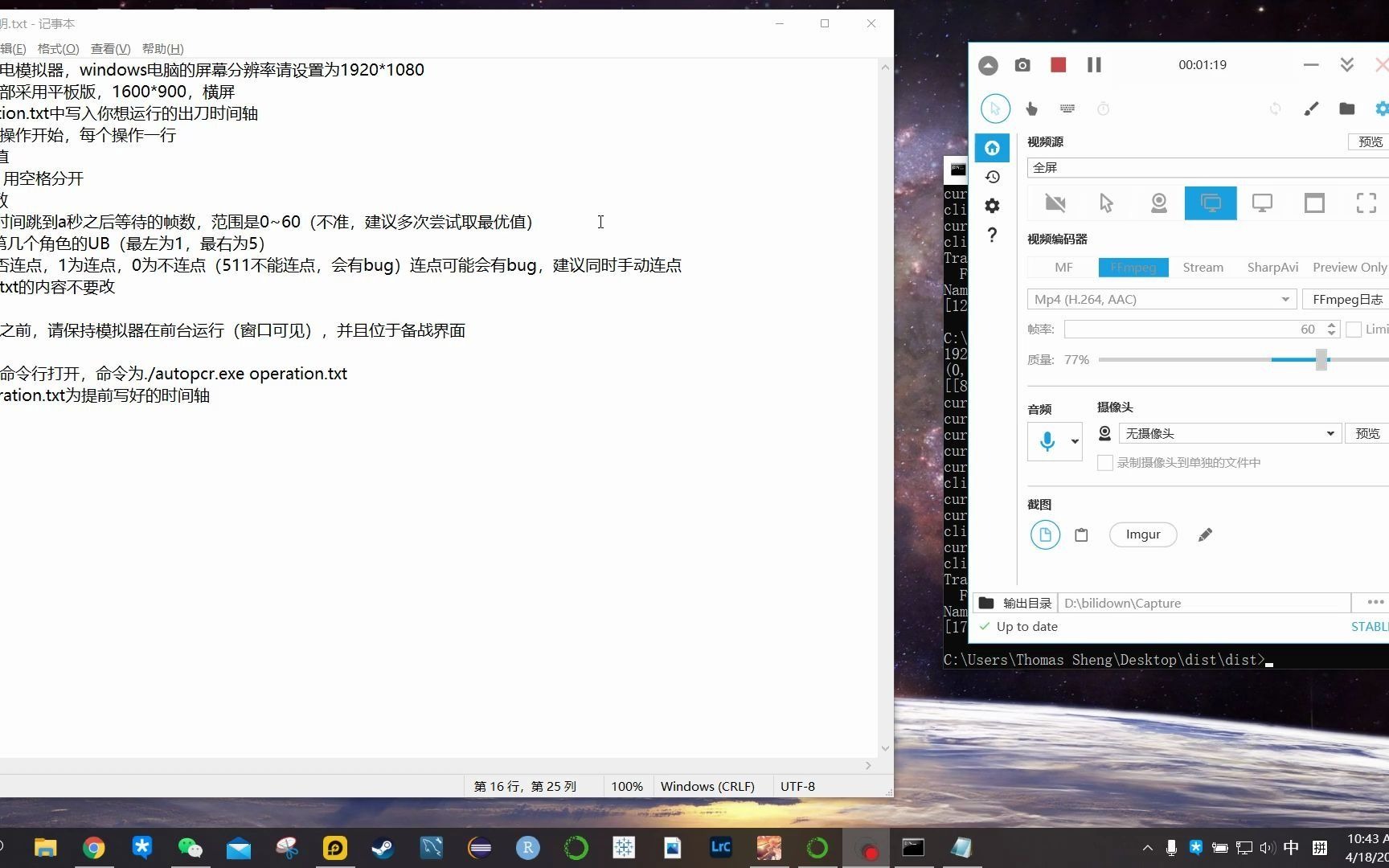
Task: Expand the microphone source dropdown arrow
Action: tap(1075, 441)
